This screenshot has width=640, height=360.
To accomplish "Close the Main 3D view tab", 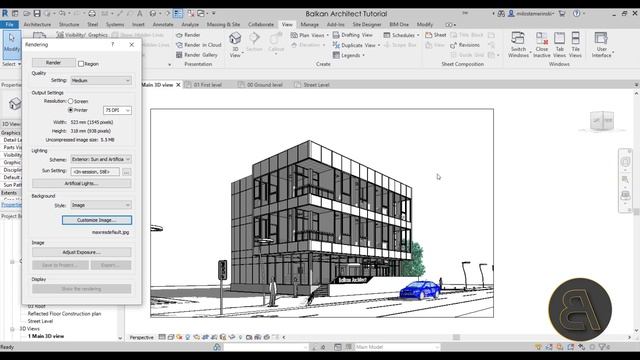I will tap(178, 85).
